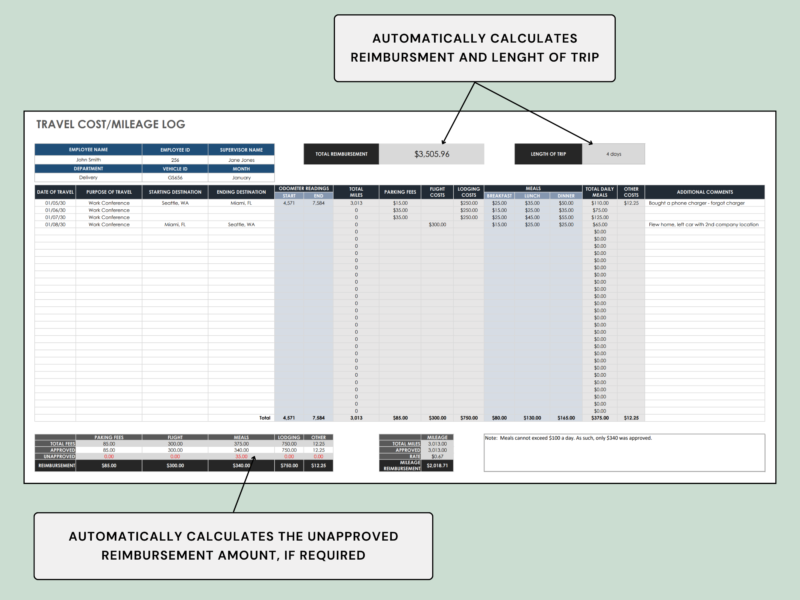The image size is (800, 600).
Task: Click the Total row label
Action: point(264,418)
